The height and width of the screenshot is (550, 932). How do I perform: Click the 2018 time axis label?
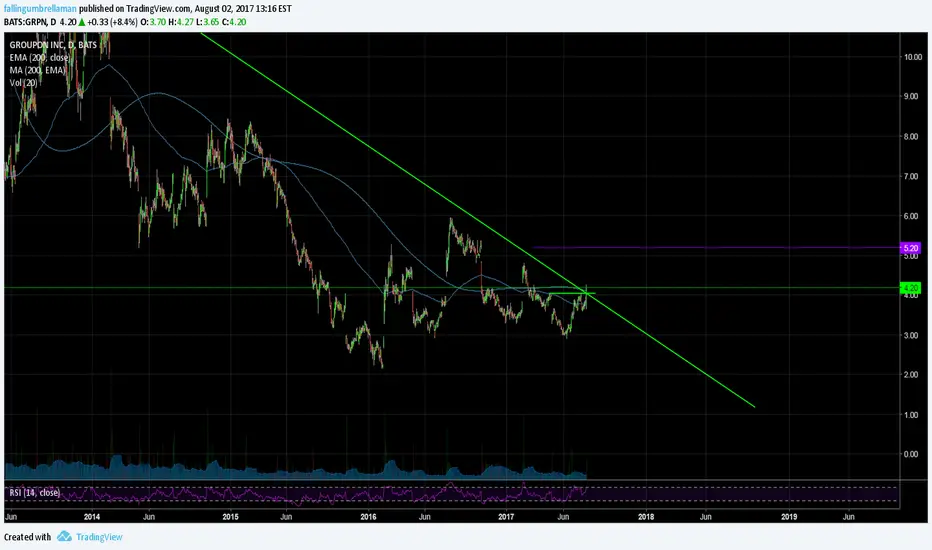tap(646, 517)
